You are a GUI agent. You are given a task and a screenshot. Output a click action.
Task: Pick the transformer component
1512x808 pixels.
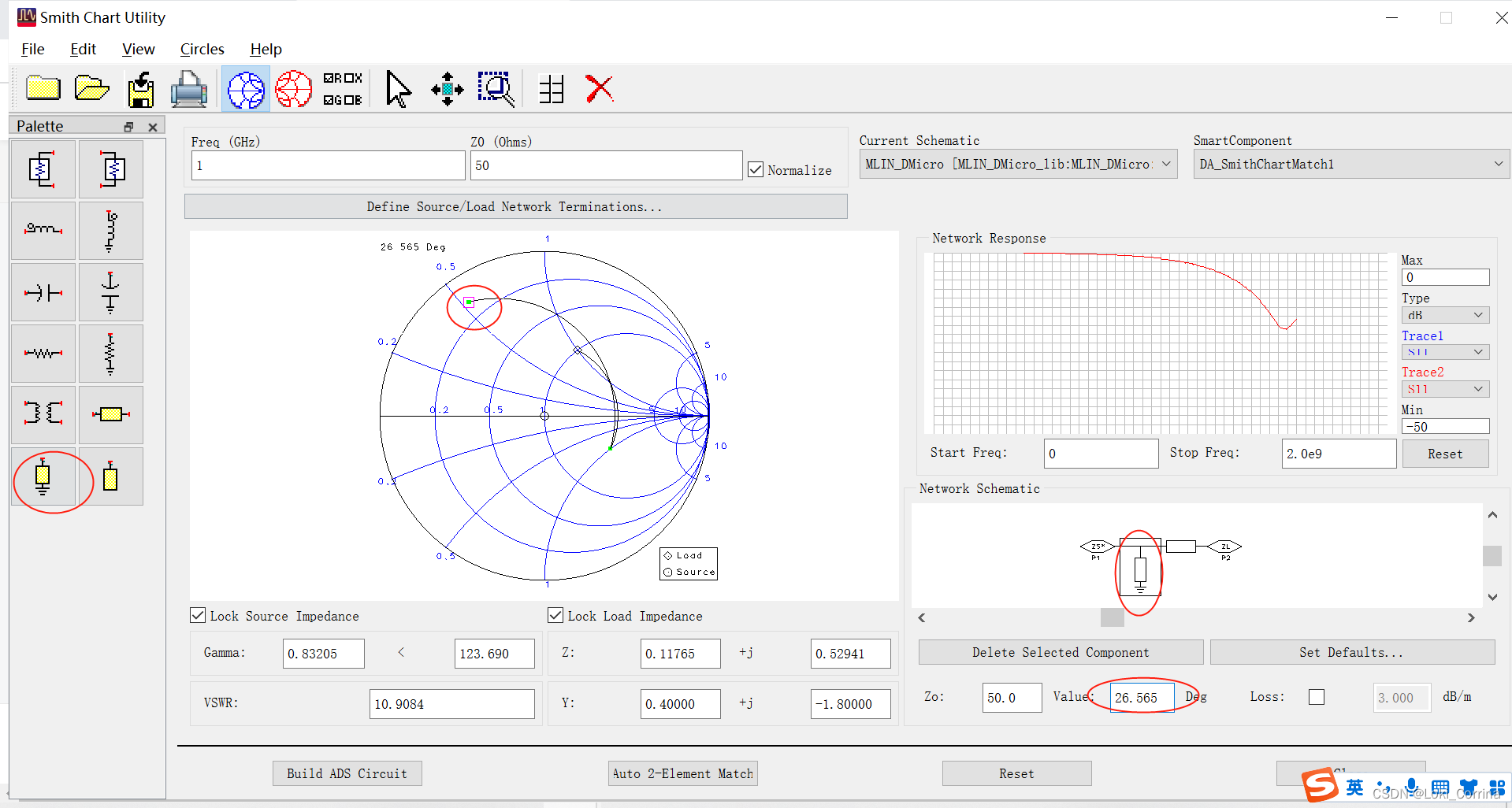pos(43,414)
